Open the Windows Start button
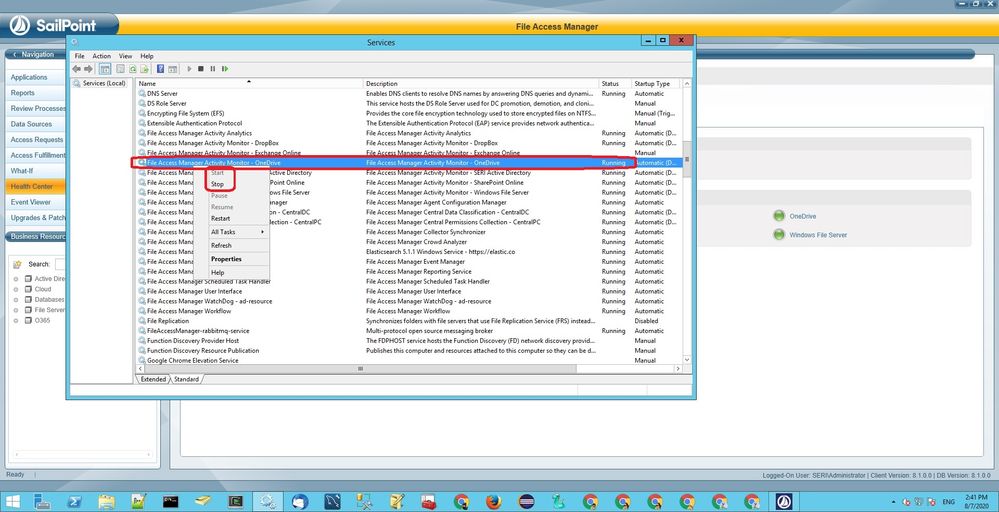Viewport: 999px width, 512px height. [x=12, y=501]
